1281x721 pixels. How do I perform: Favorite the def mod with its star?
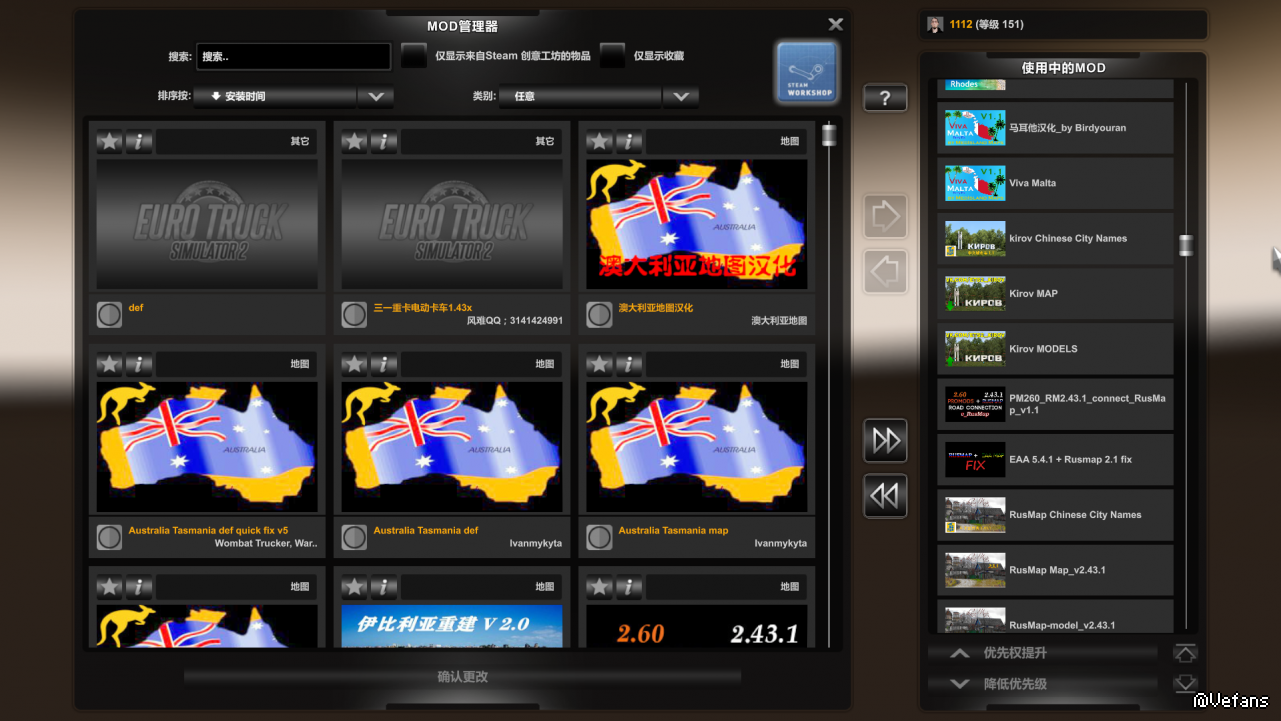coord(110,142)
